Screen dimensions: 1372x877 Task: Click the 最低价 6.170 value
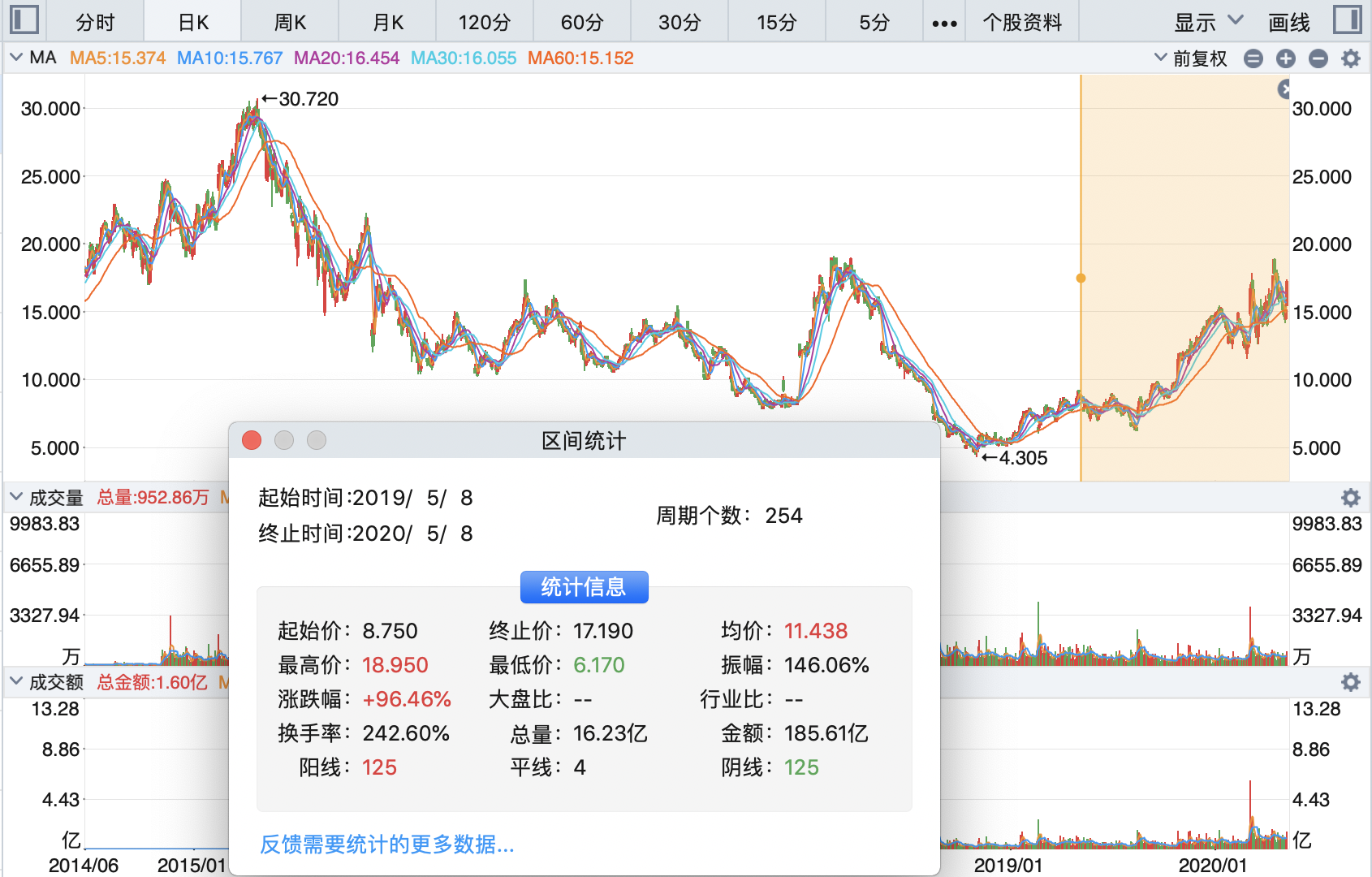click(599, 665)
